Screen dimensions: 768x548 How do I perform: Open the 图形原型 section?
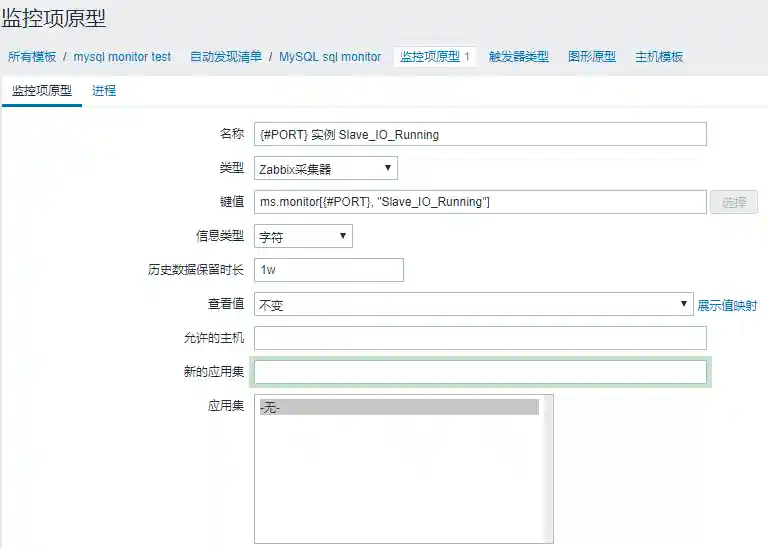coord(591,57)
